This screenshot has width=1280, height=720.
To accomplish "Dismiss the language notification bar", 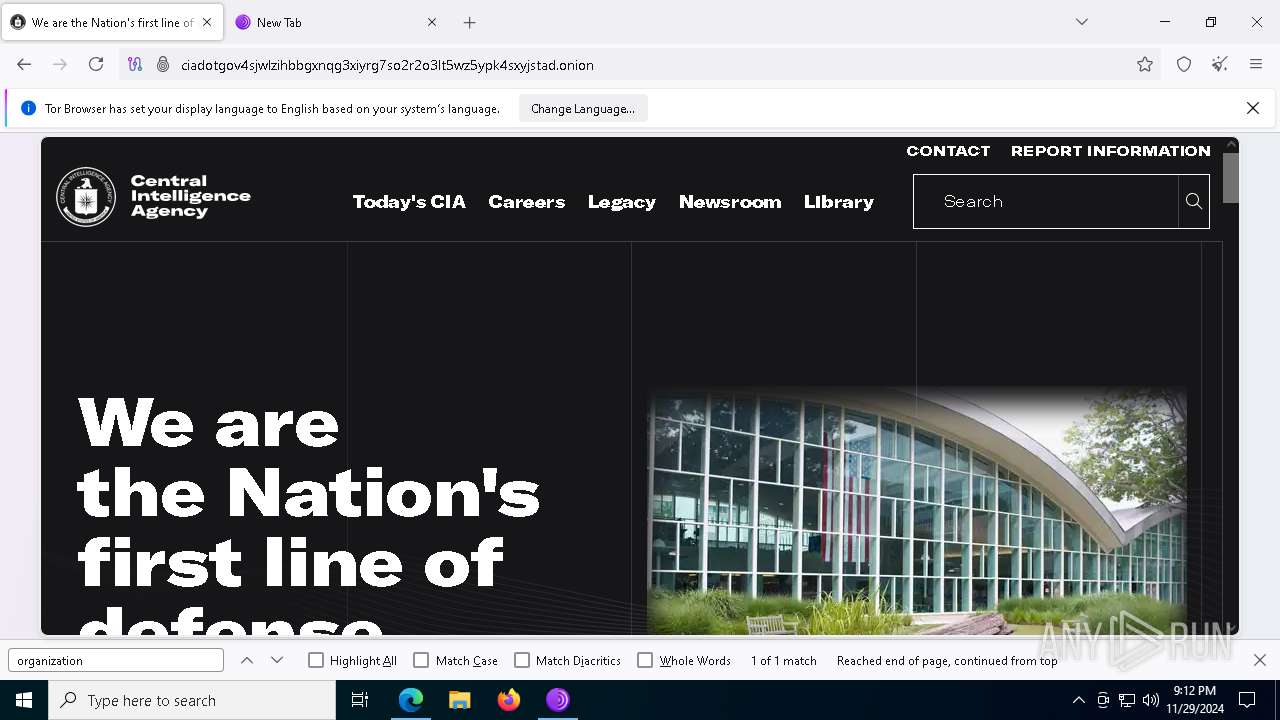I will tap(1253, 108).
